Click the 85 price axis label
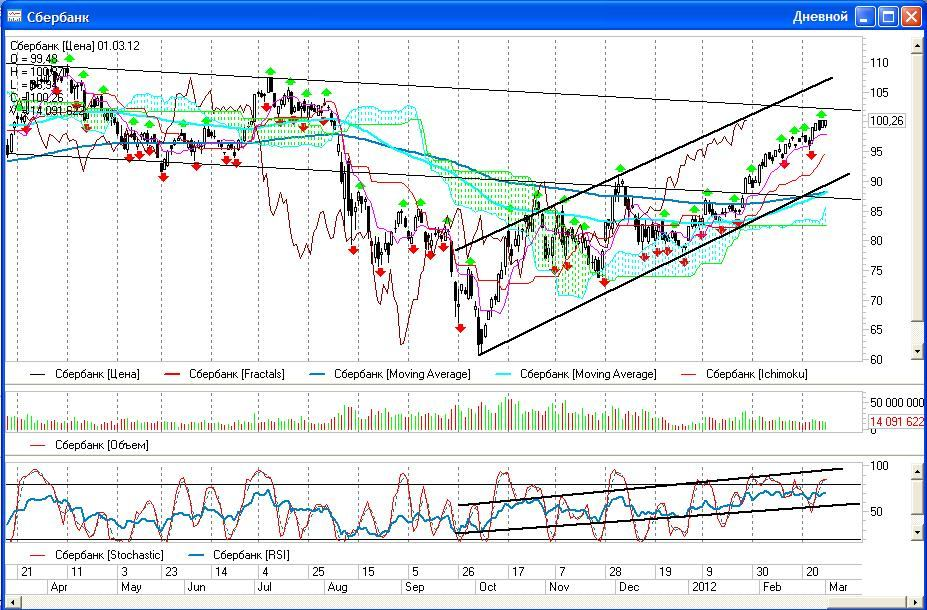927x610 pixels. [x=876, y=211]
